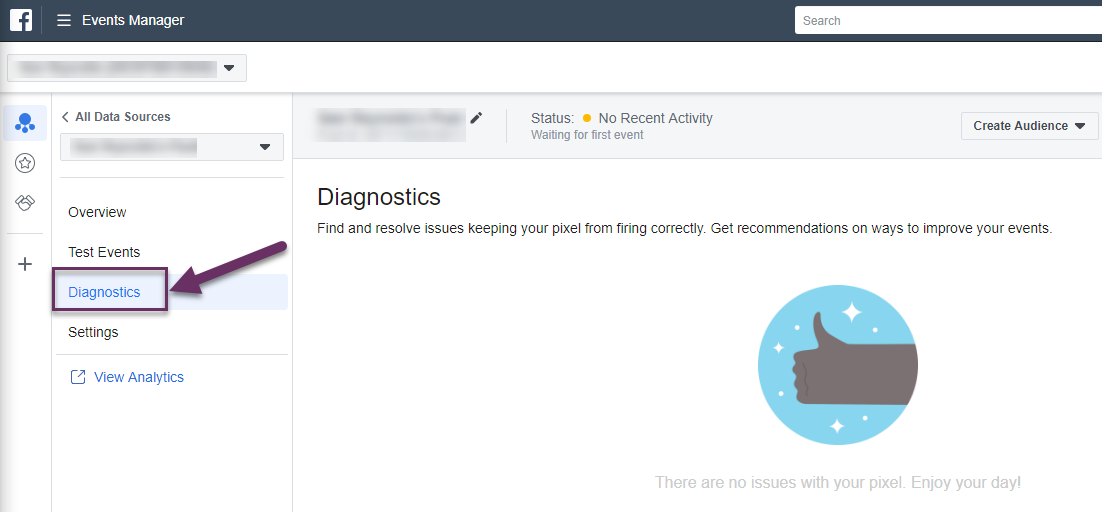Open Partner Integrations handshake icon

click(x=26, y=203)
